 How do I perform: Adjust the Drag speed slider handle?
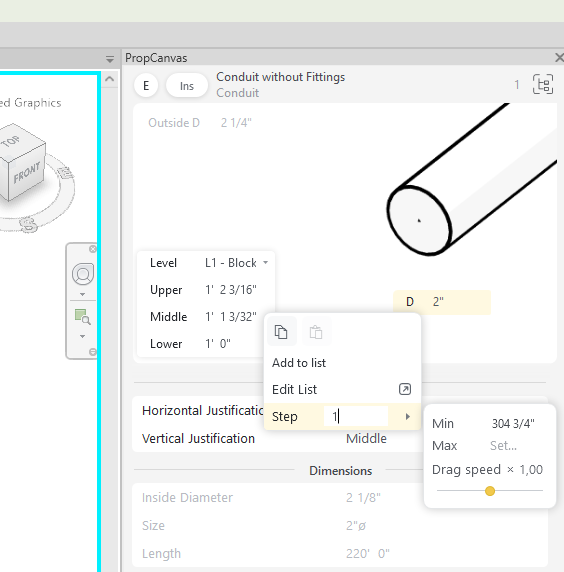(x=490, y=491)
